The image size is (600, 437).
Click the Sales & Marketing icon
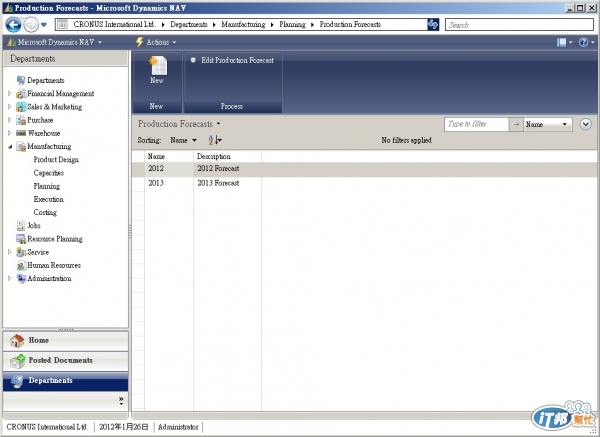(21, 107)
